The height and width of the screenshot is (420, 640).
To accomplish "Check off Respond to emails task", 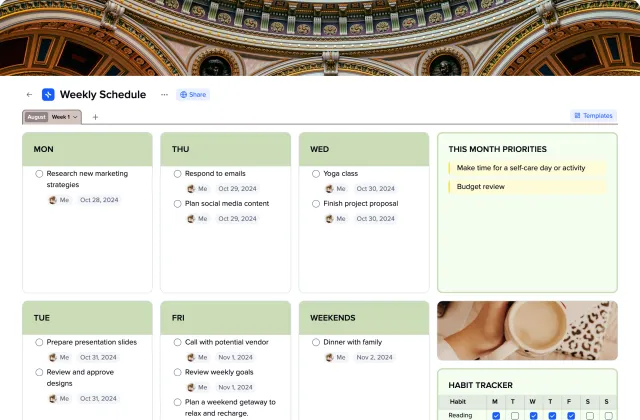I will [x=178, y=174].
